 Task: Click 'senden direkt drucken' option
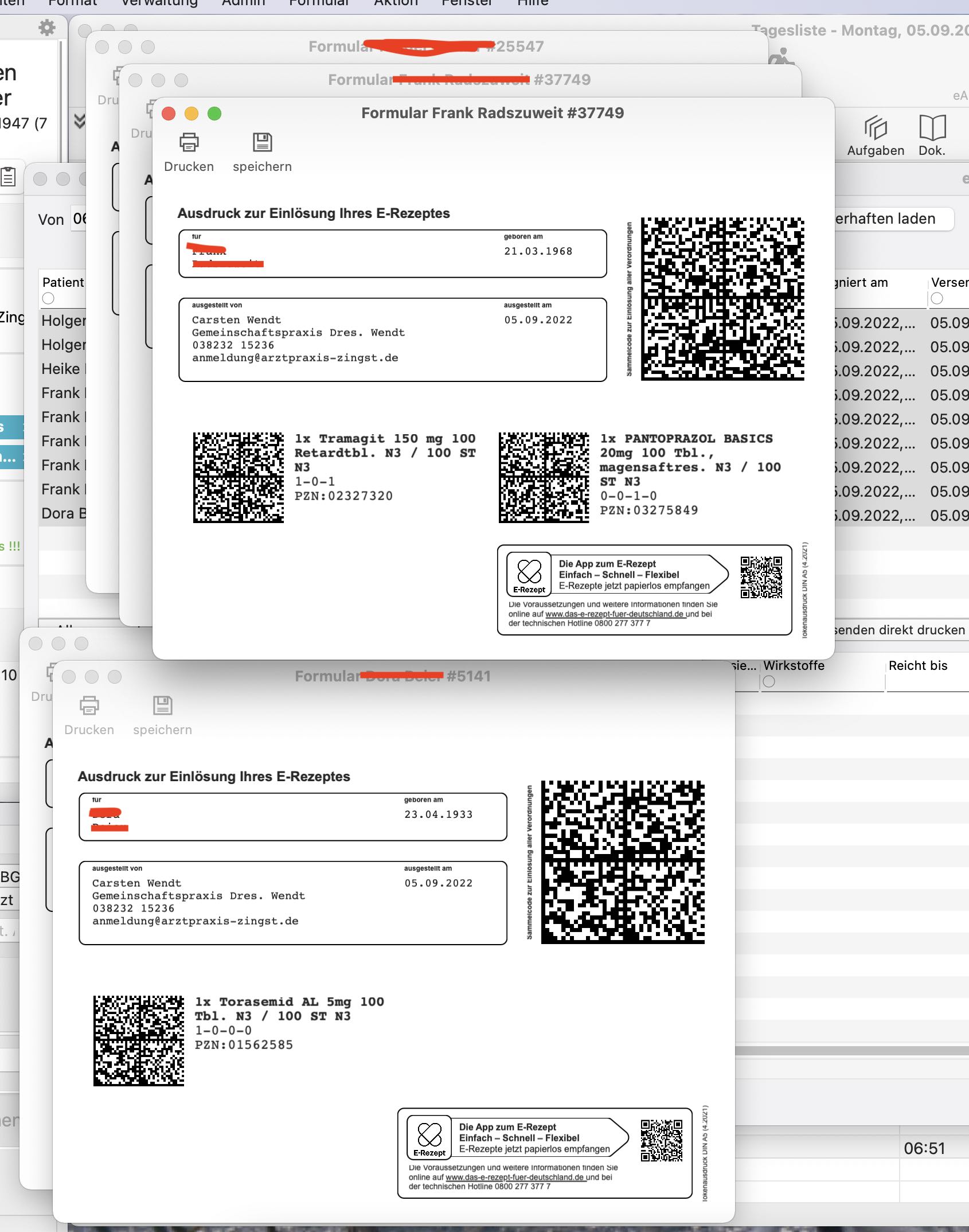point(899,630)
